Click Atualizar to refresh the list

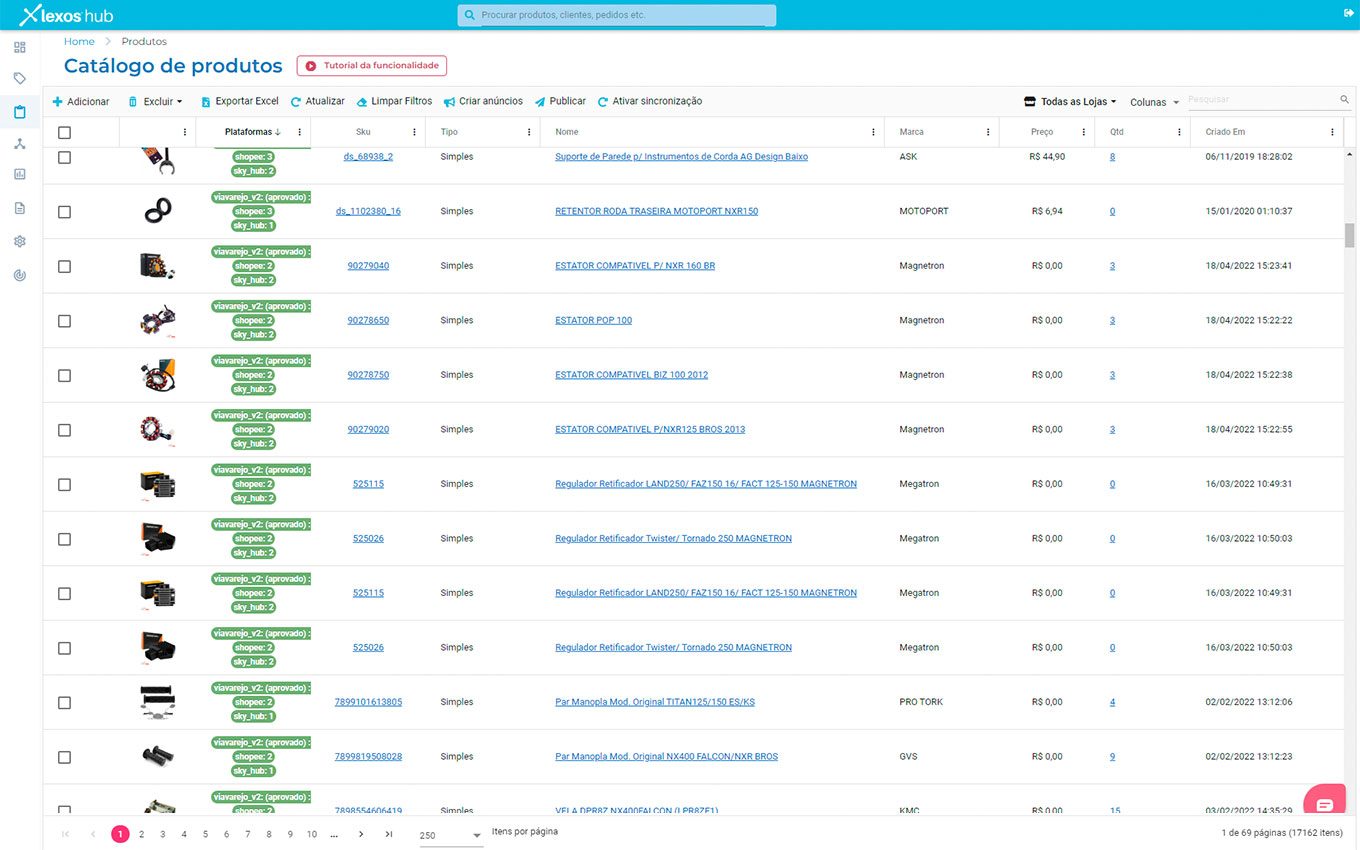tap(318, 102)
